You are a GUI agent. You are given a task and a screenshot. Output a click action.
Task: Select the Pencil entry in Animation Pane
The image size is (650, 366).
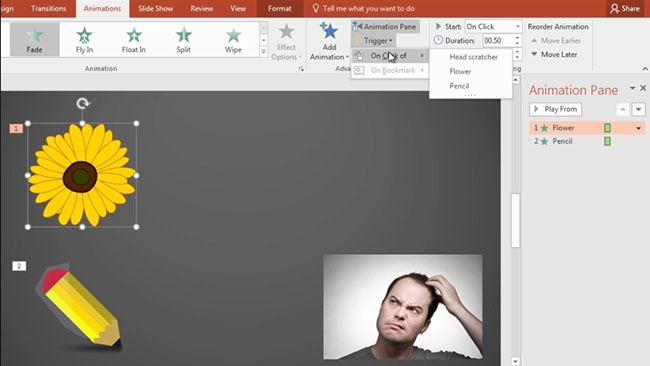click(x=587, y=141)
